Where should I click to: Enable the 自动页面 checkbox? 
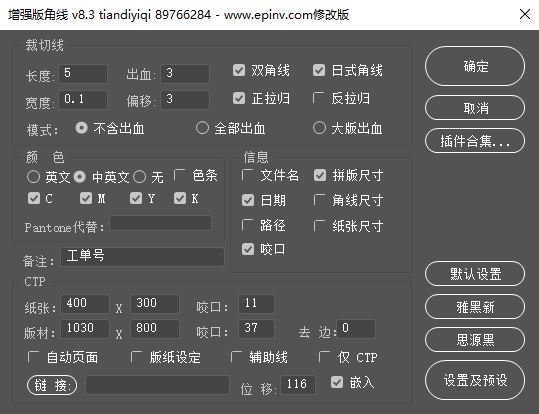click(x=33, y=357)
